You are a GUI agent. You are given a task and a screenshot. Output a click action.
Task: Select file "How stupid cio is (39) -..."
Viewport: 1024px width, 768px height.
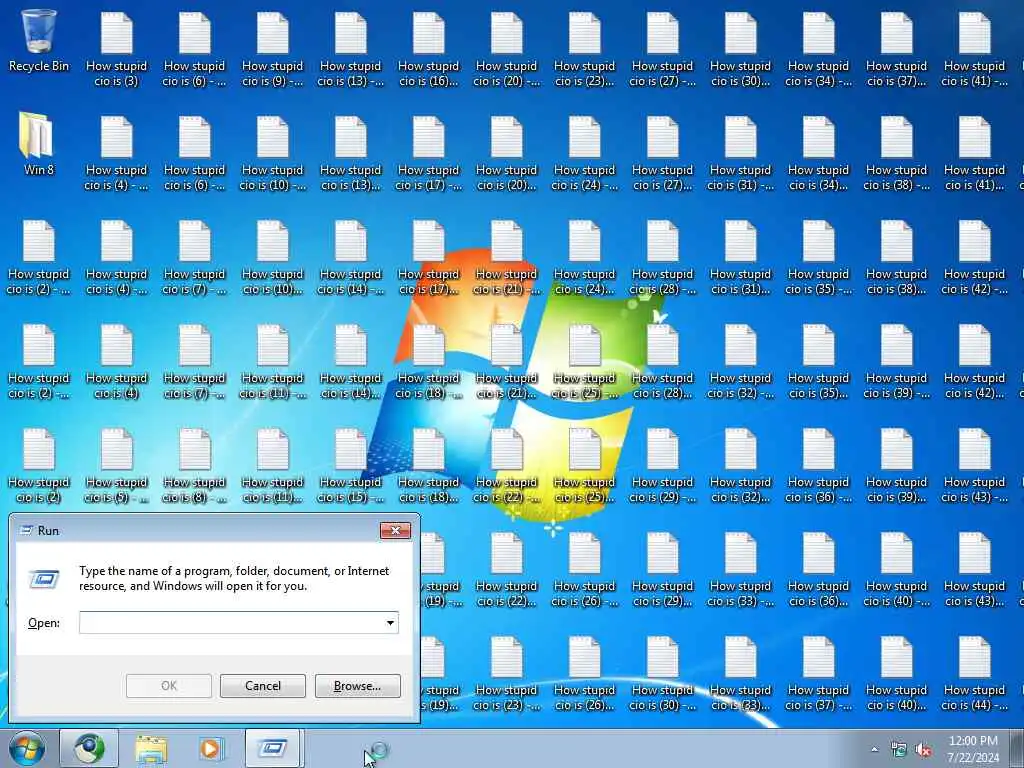[x=896, y=362]
